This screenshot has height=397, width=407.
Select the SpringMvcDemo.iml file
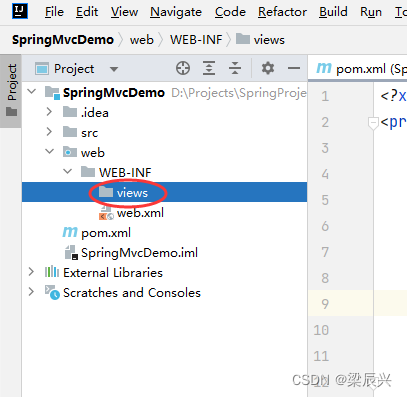pyautogui.click(x=164, y=252)
